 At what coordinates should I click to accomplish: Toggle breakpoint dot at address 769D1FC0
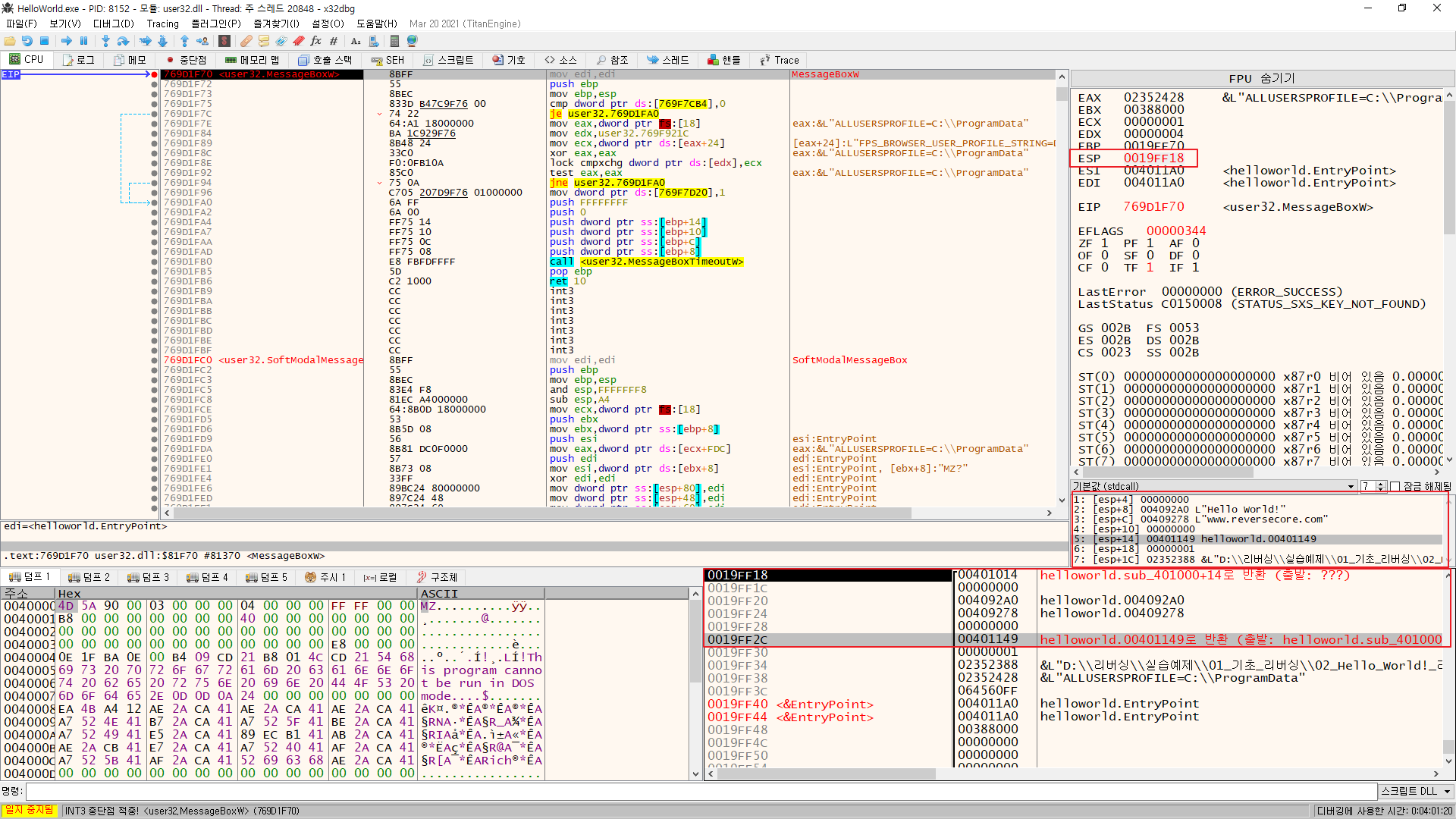coord(155,360)
